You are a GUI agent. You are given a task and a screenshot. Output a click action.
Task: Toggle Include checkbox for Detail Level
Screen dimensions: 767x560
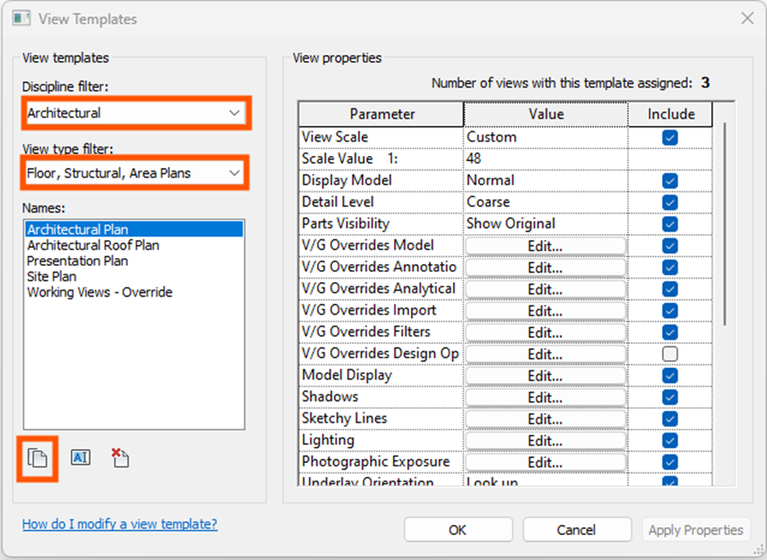click(x=670, y=202)
